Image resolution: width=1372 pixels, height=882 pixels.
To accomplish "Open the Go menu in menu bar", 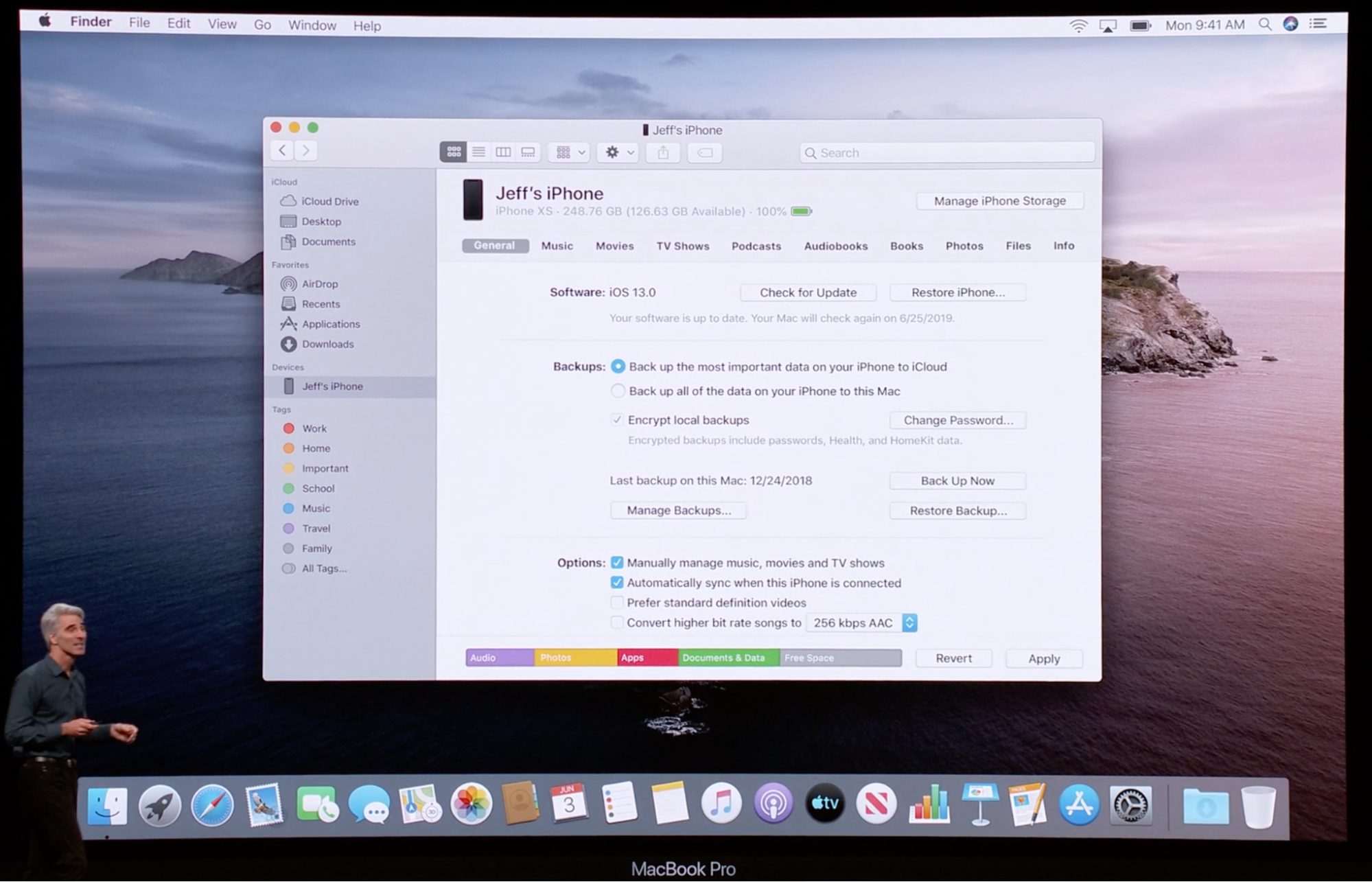I will pos(262,25).
